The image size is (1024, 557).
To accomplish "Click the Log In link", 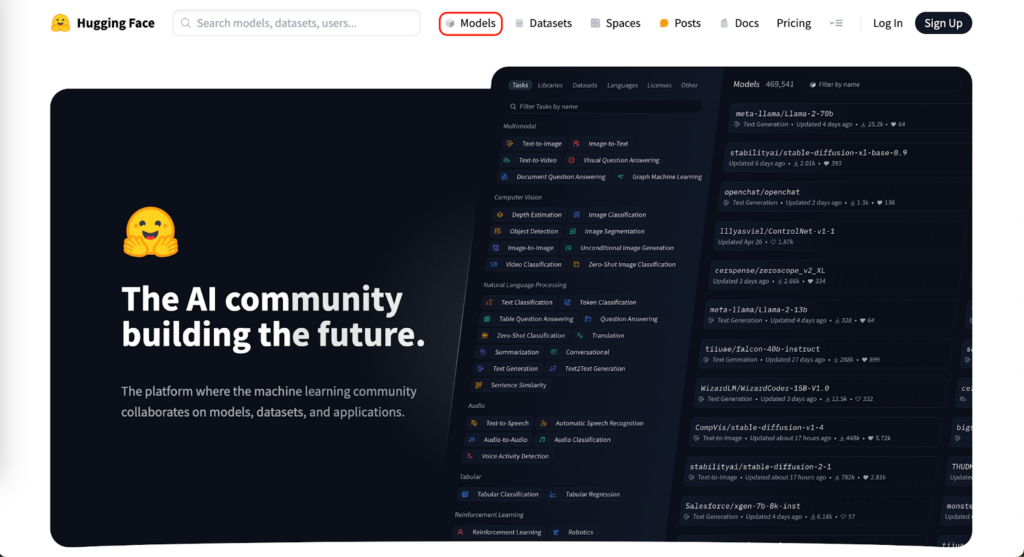I will 887,23.
